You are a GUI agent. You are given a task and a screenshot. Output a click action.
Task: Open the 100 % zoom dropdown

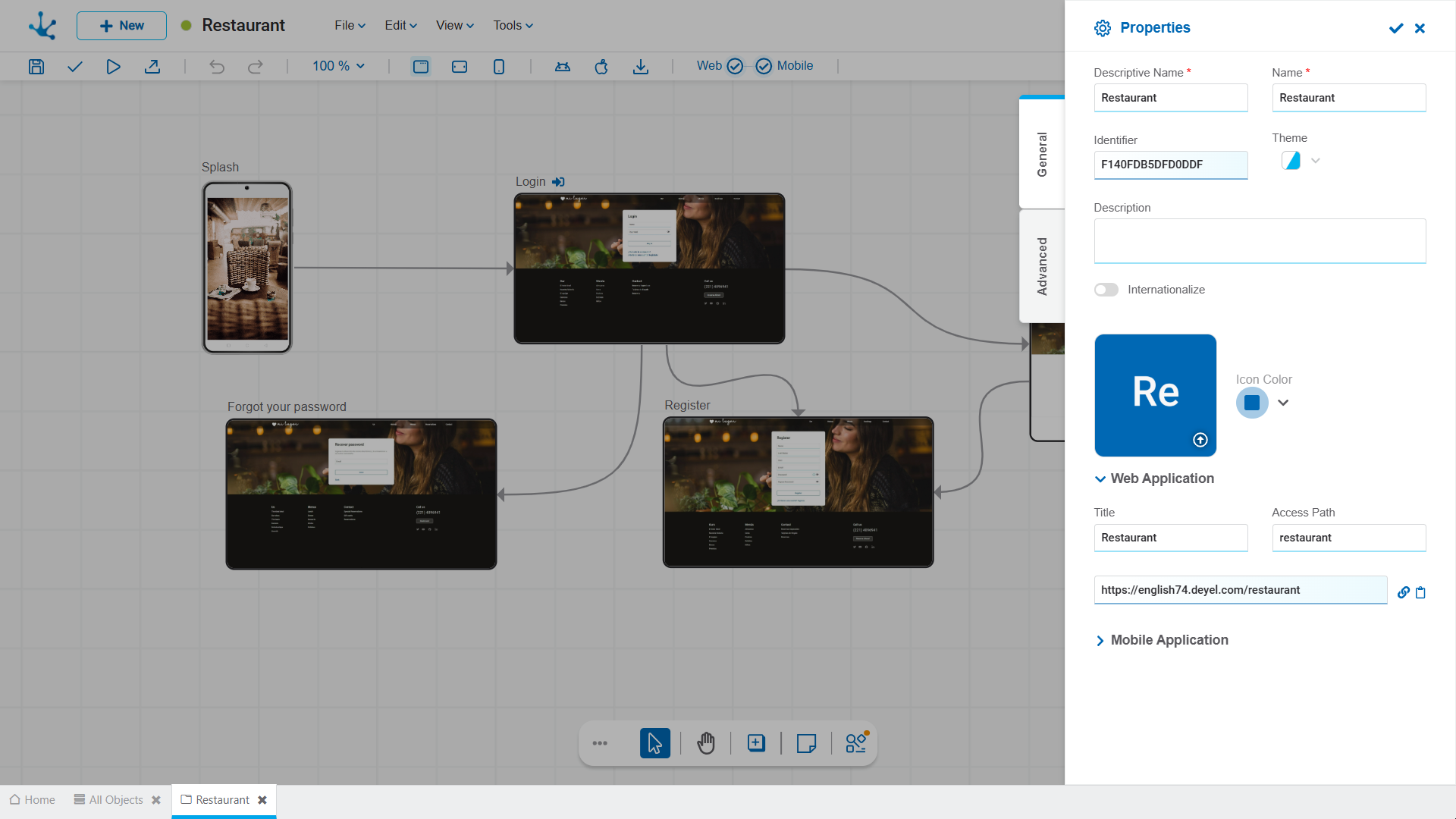[338, 66]
